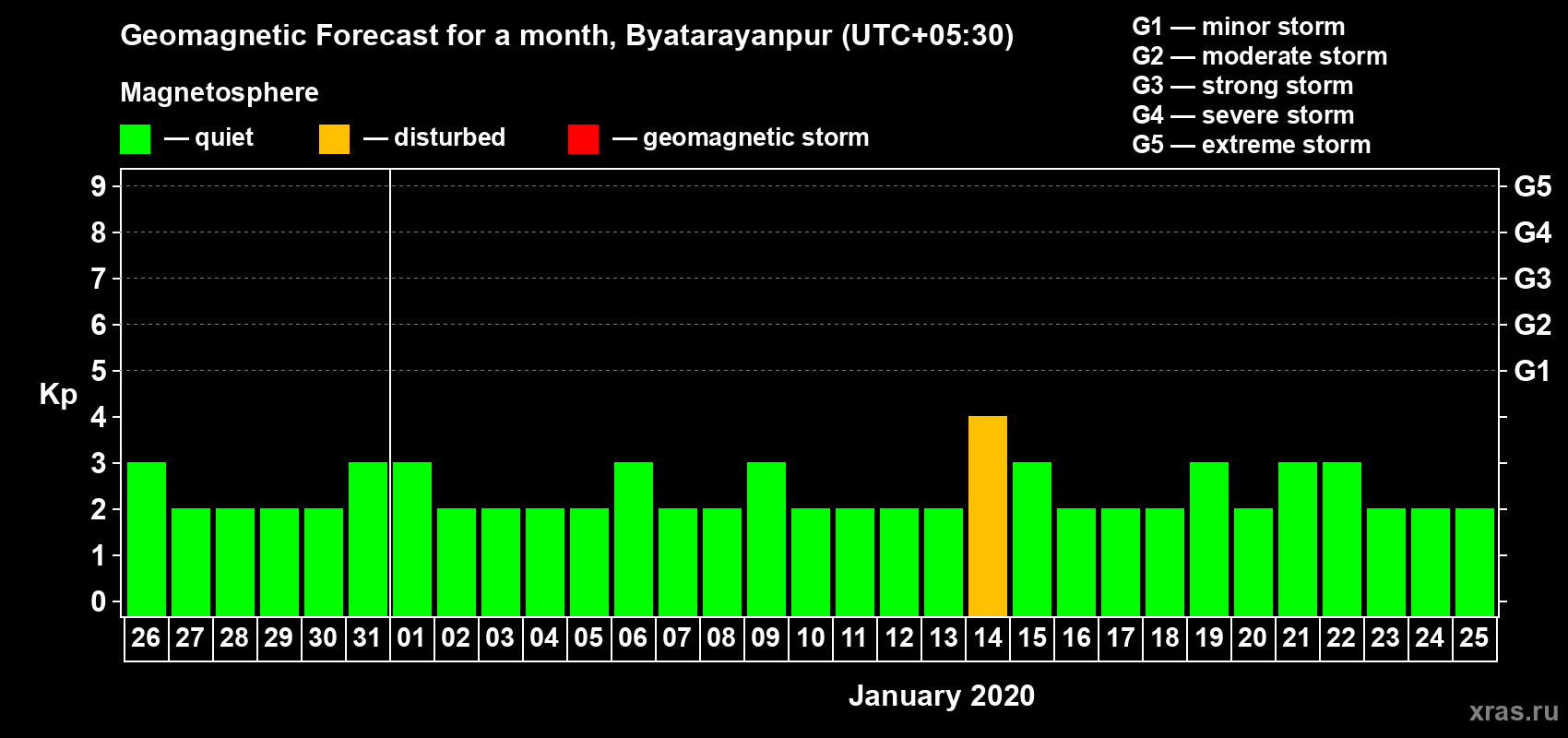Image resolution: width=1568 pixels, height=738 pixels.
Task: Click the red geomagnetic storm legend swatch
Action: pos(583,139)
